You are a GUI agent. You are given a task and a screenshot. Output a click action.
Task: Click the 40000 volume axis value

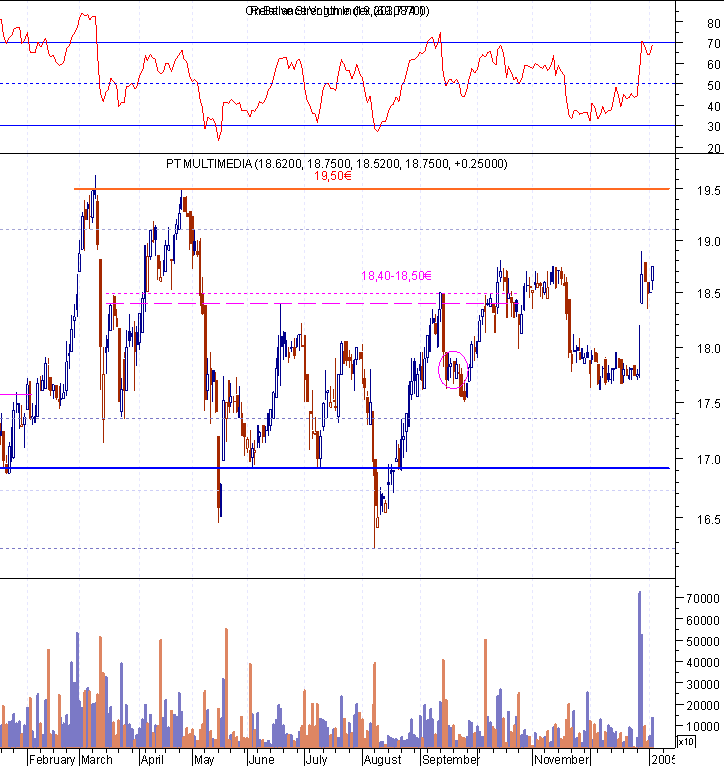pyautogui.click(x=703, y=663)
